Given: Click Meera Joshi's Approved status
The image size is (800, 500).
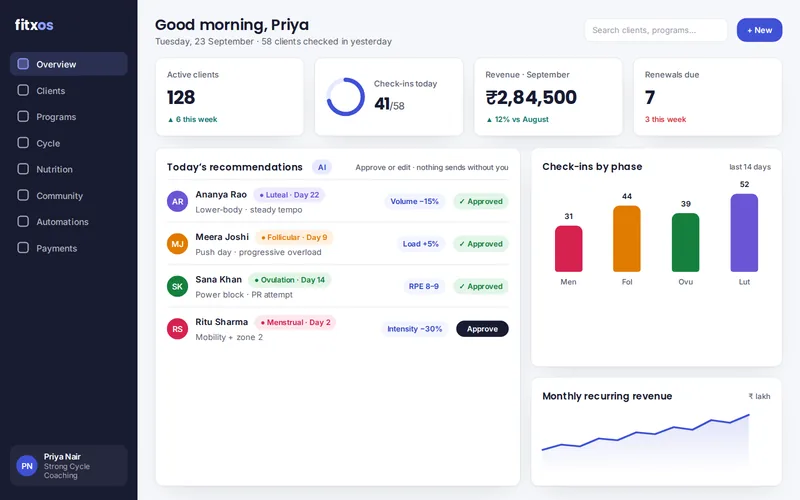Looking at the screenshot, I should [481, 244].
